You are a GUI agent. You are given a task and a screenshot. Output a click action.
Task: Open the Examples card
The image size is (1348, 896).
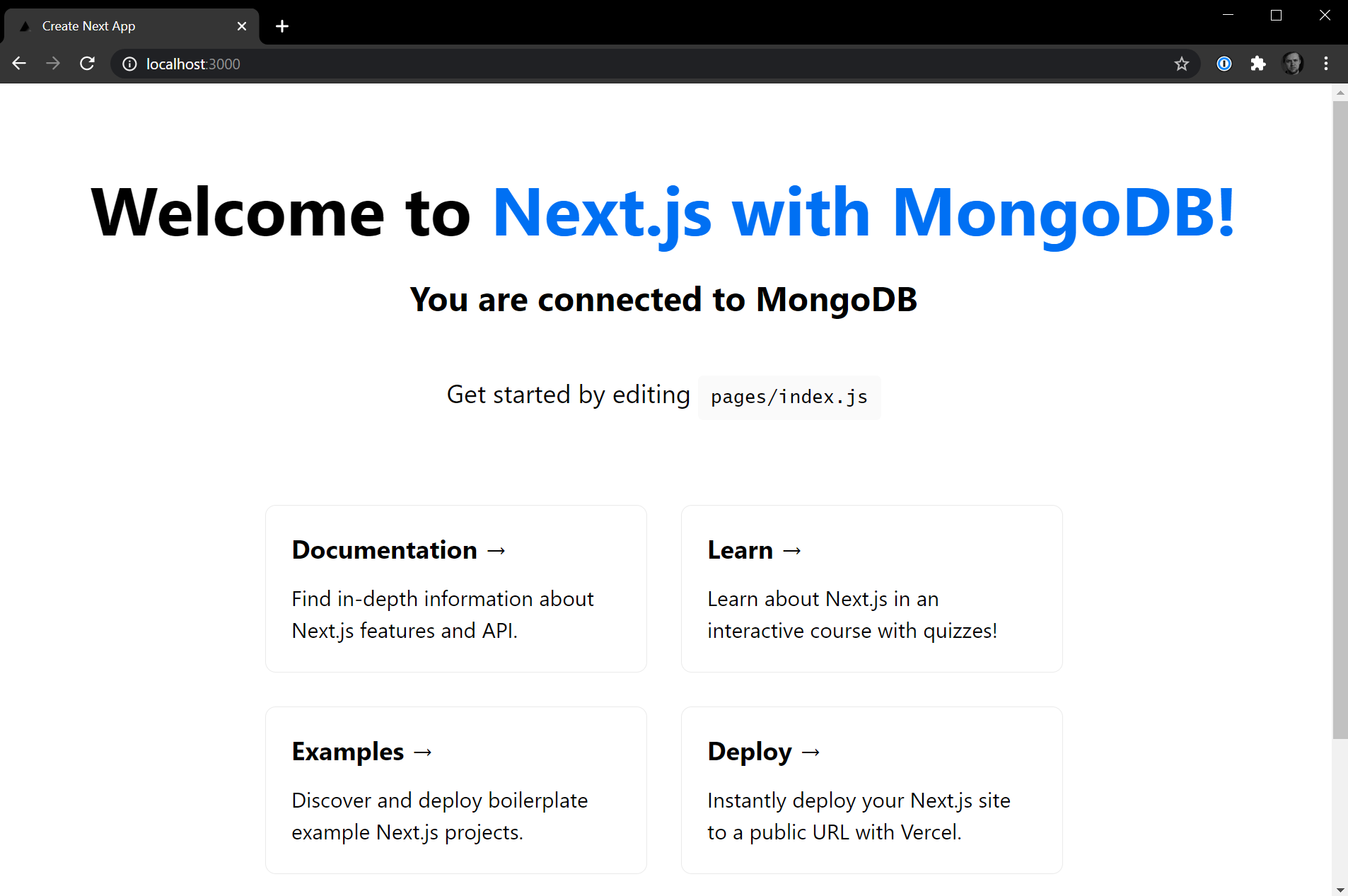(x=456, y=790)
